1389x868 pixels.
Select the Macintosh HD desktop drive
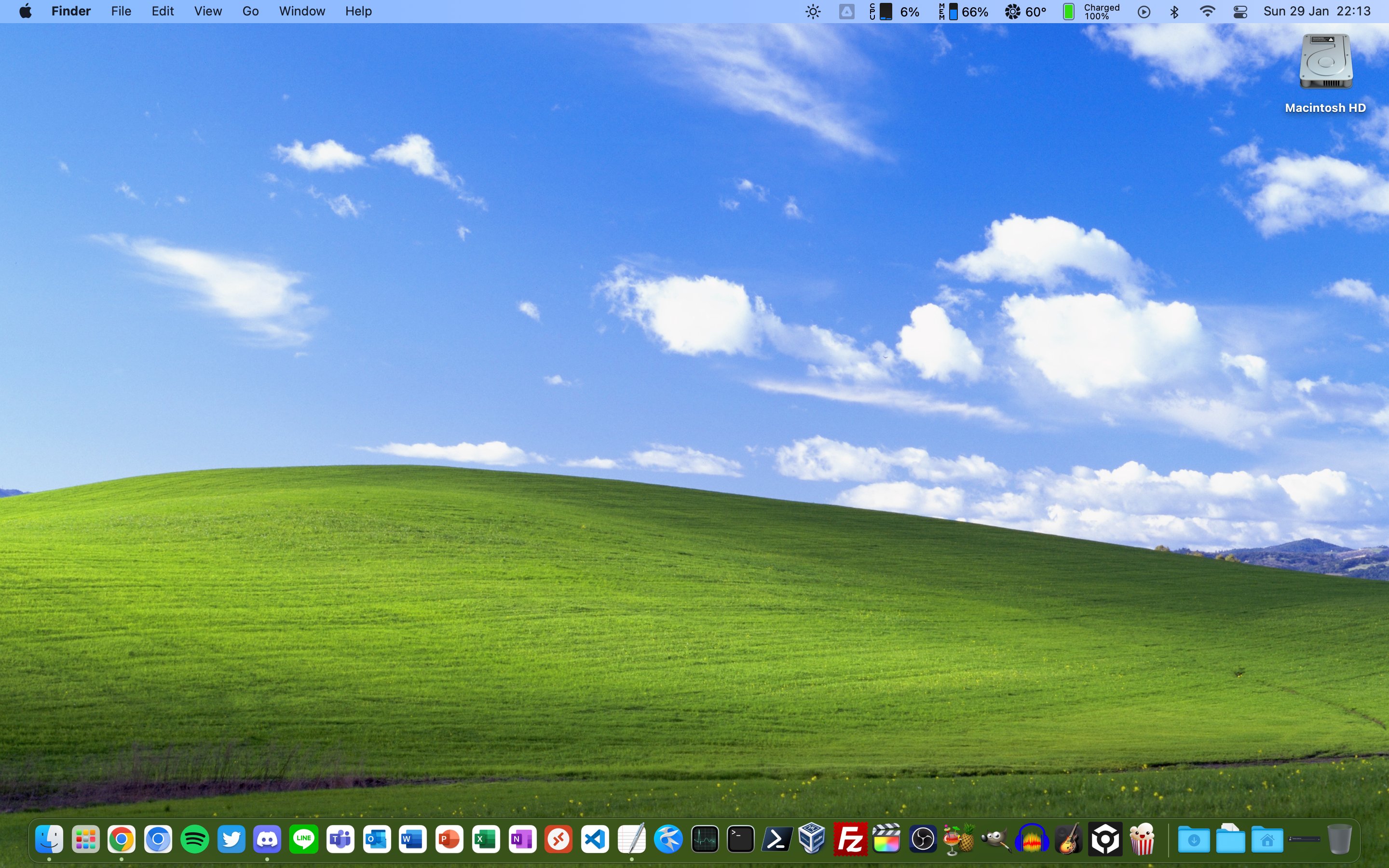[1325, 62]
